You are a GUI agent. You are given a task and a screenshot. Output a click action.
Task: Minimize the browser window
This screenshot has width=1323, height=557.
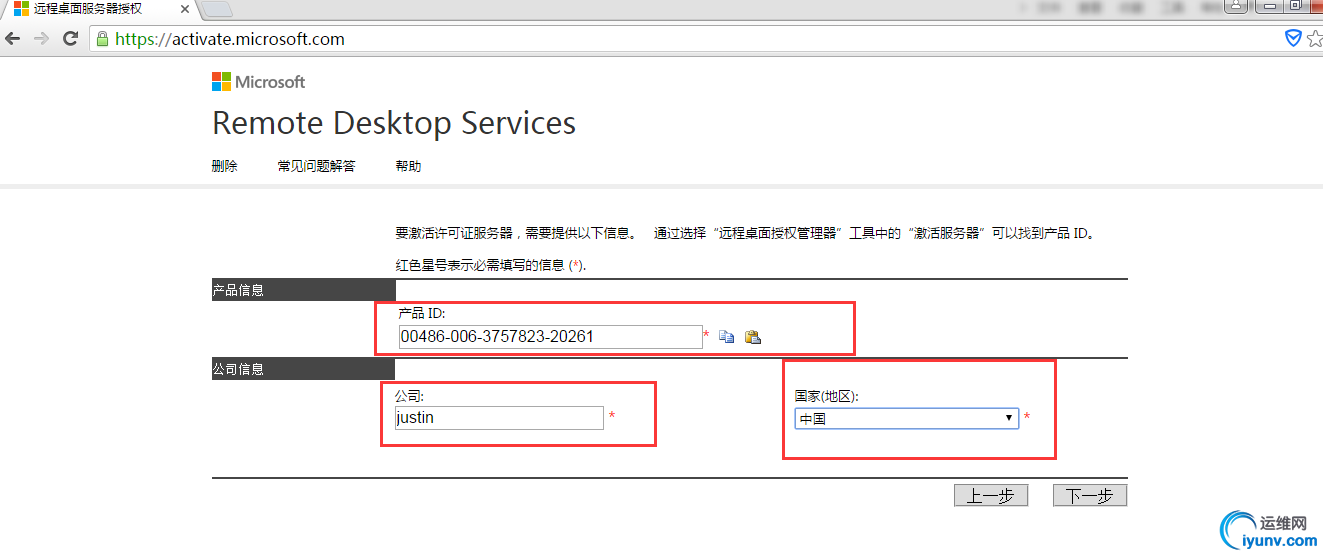[1269, 6]
